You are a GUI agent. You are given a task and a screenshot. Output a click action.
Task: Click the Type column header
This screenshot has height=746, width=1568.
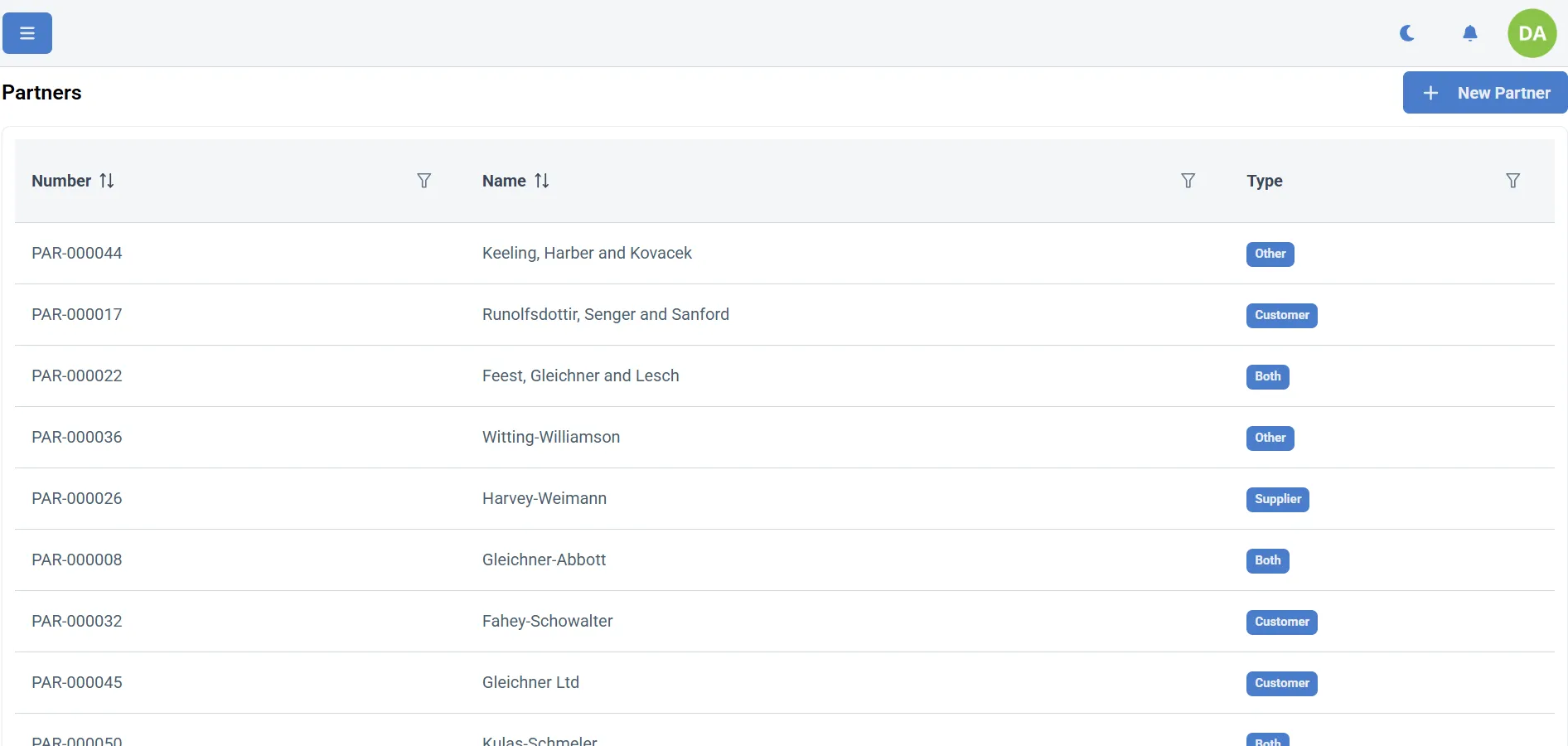point(1264,181)
